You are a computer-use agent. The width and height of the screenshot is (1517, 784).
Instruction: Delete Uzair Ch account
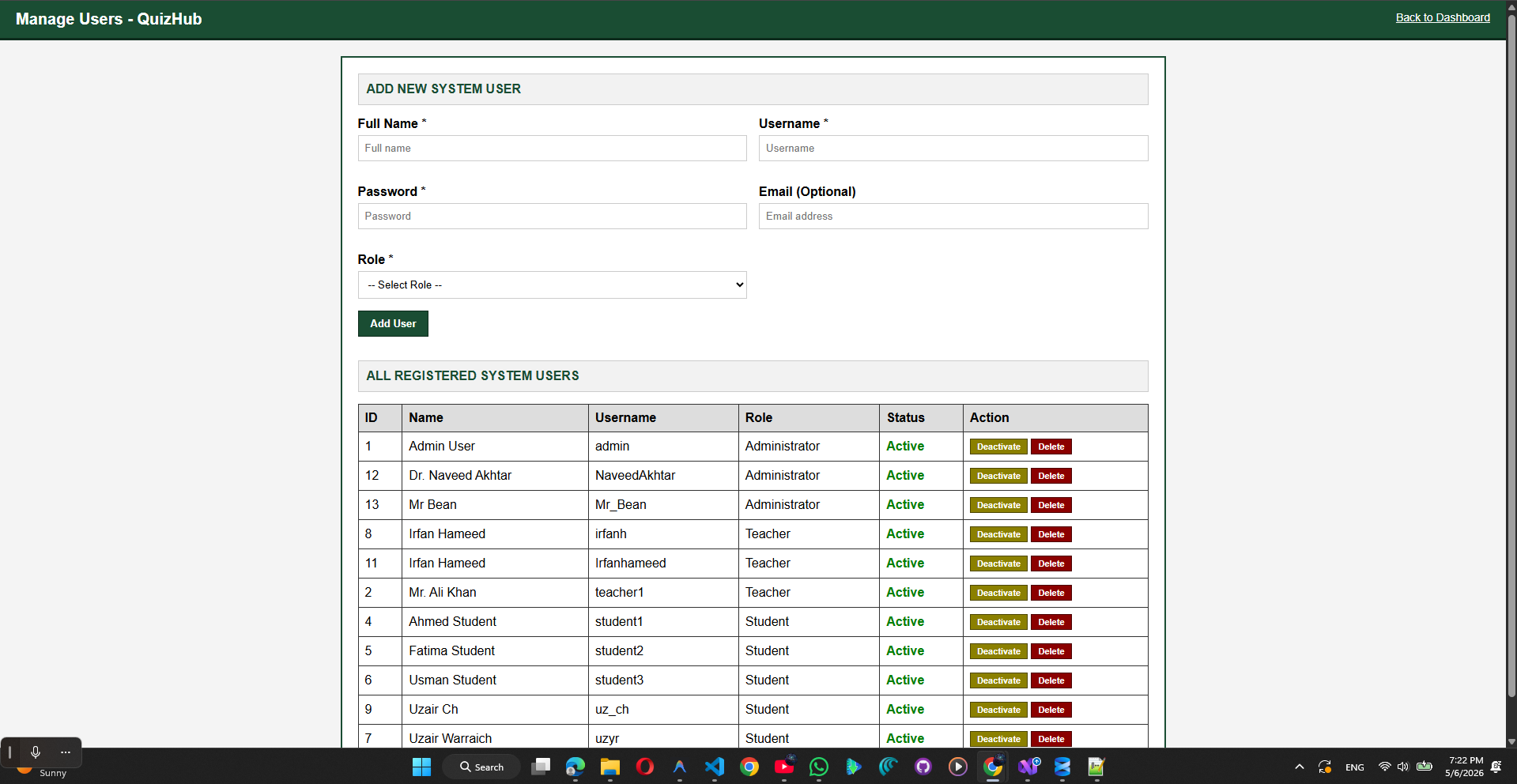pos(1051,710)
